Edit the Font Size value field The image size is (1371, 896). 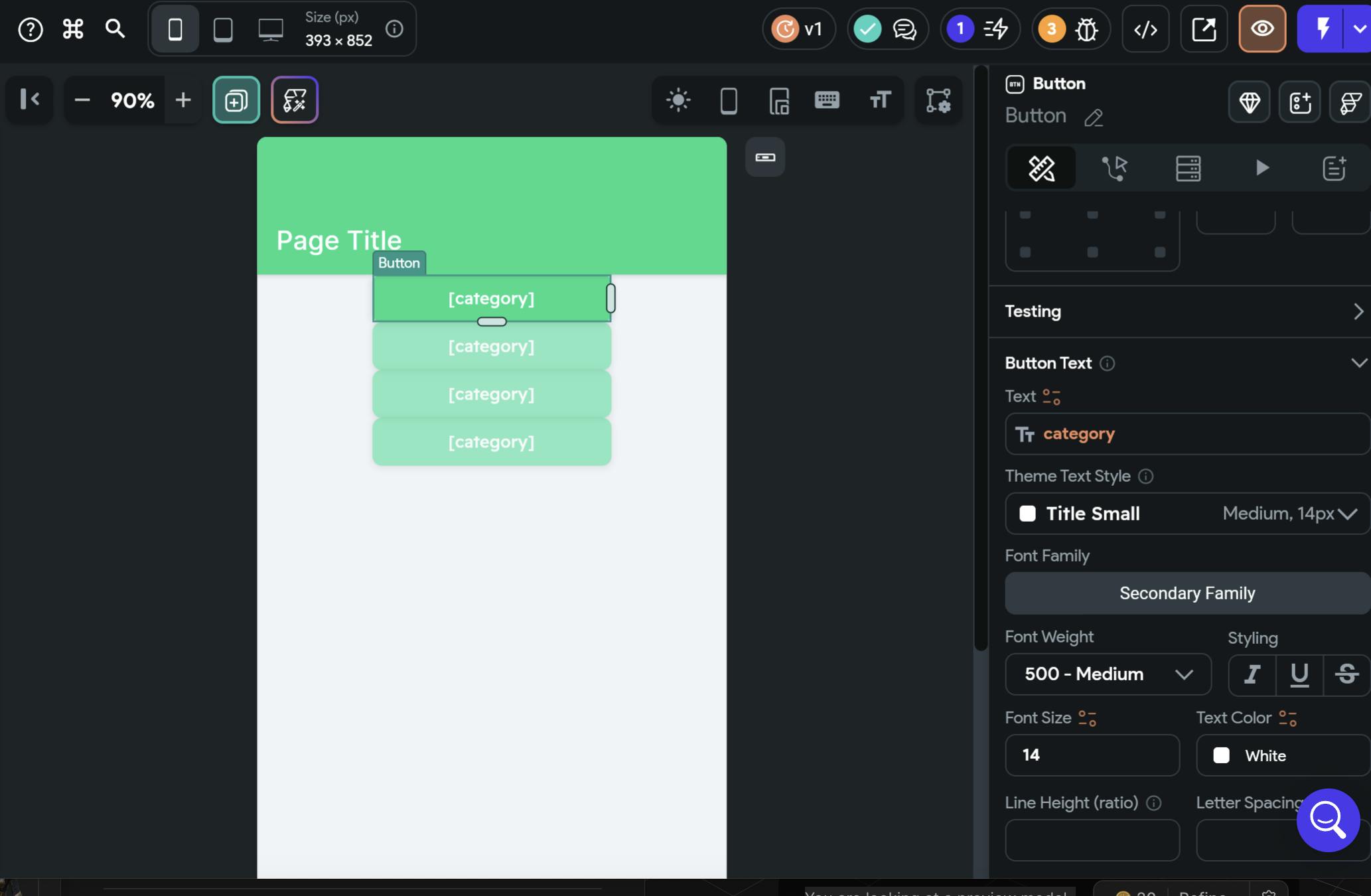(1092, 755)
